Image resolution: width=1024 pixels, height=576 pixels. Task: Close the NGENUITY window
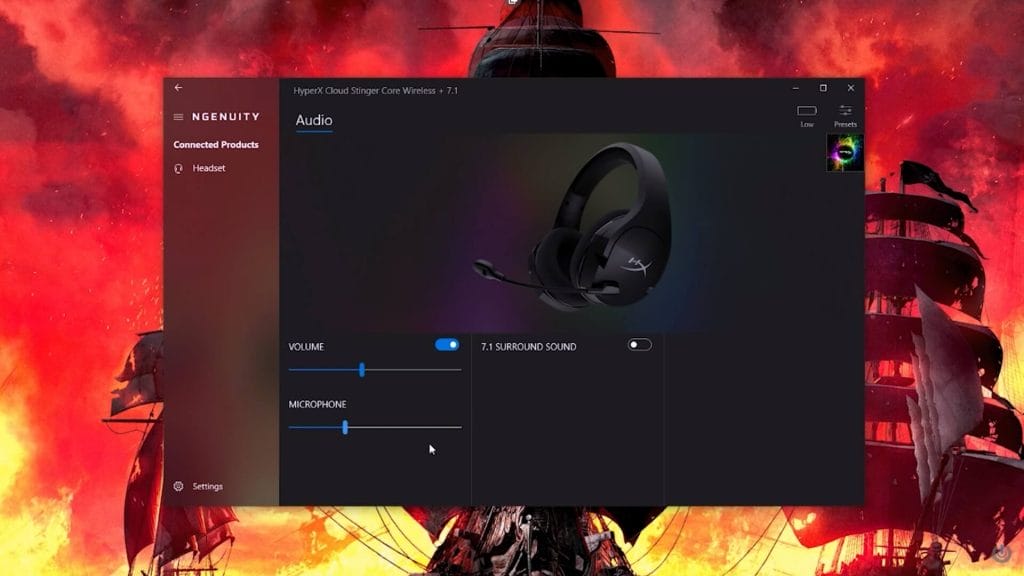(851, 88)
